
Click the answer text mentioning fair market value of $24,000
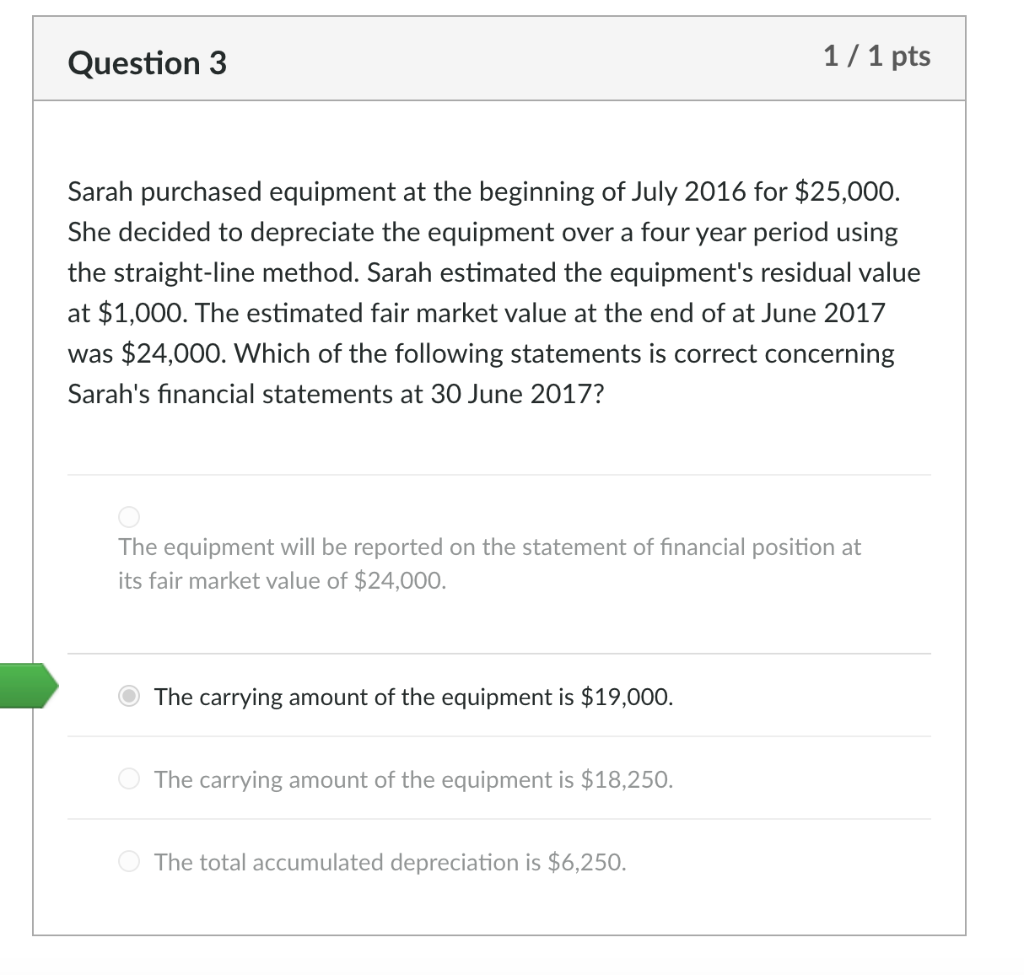pyautogui.click(x=490, y=563)
